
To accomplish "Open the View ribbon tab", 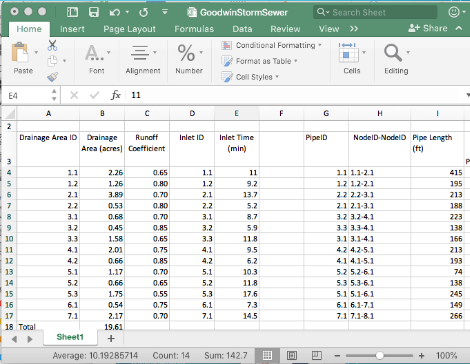I will coord(329,29).
